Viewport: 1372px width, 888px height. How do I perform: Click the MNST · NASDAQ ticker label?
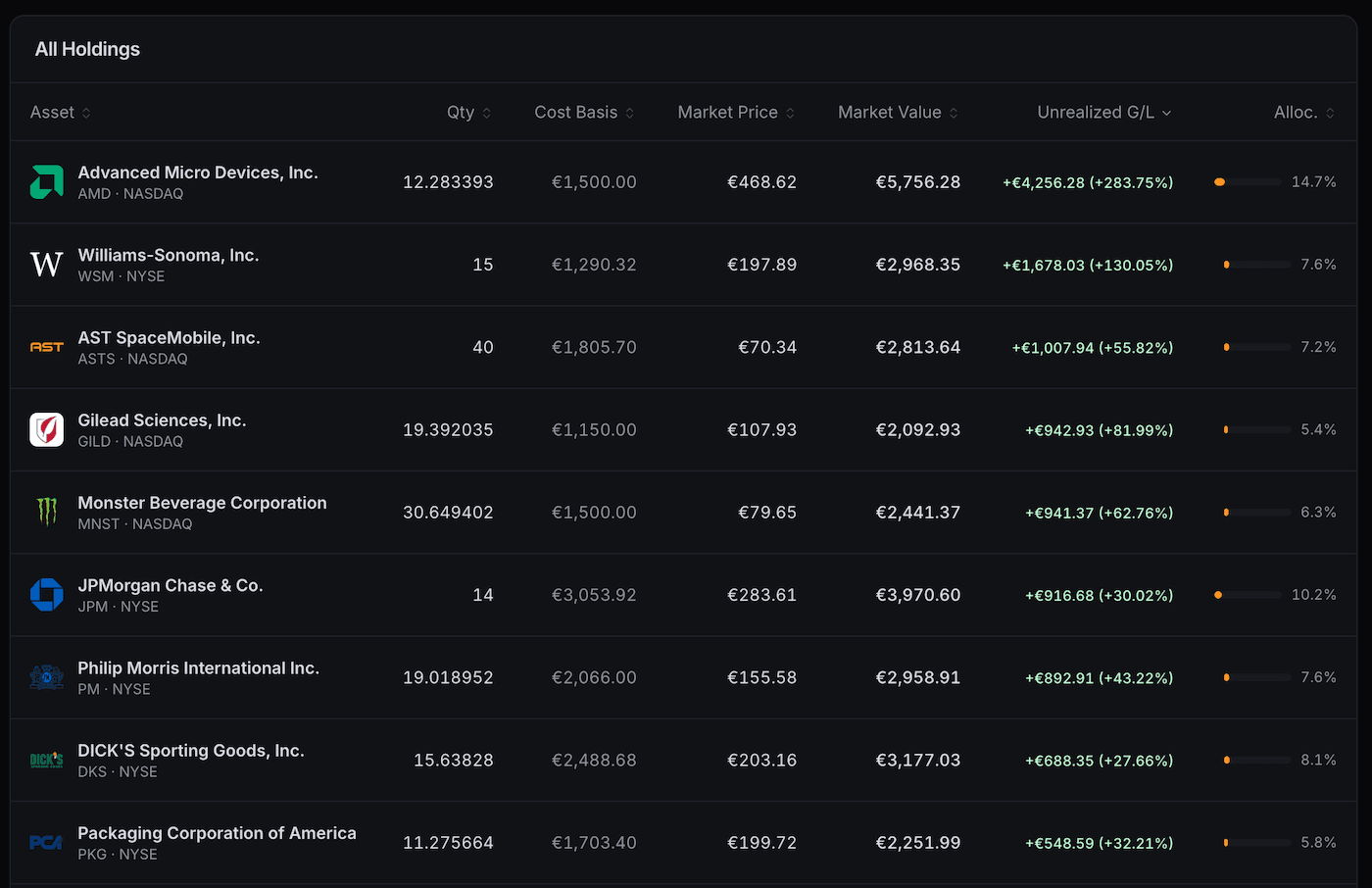pos(135,524)
